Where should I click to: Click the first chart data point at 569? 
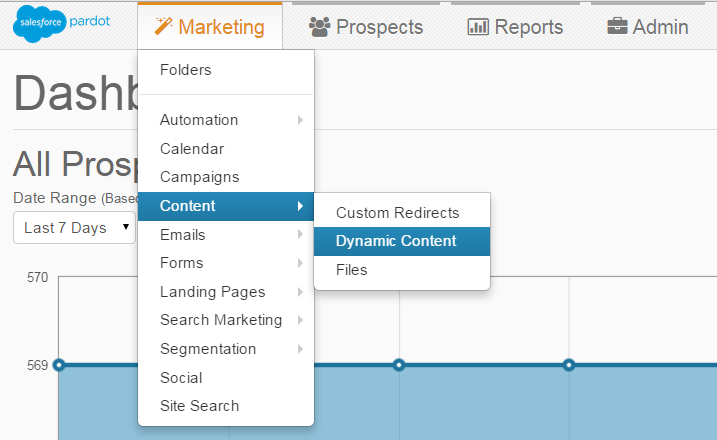(59, 365)
